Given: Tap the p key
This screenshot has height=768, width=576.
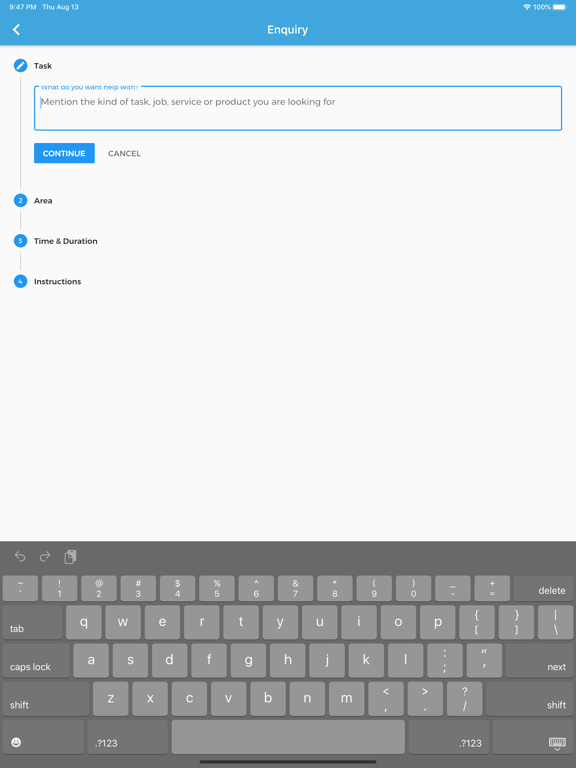Looking at the screenshot, I should coord(437,622).
